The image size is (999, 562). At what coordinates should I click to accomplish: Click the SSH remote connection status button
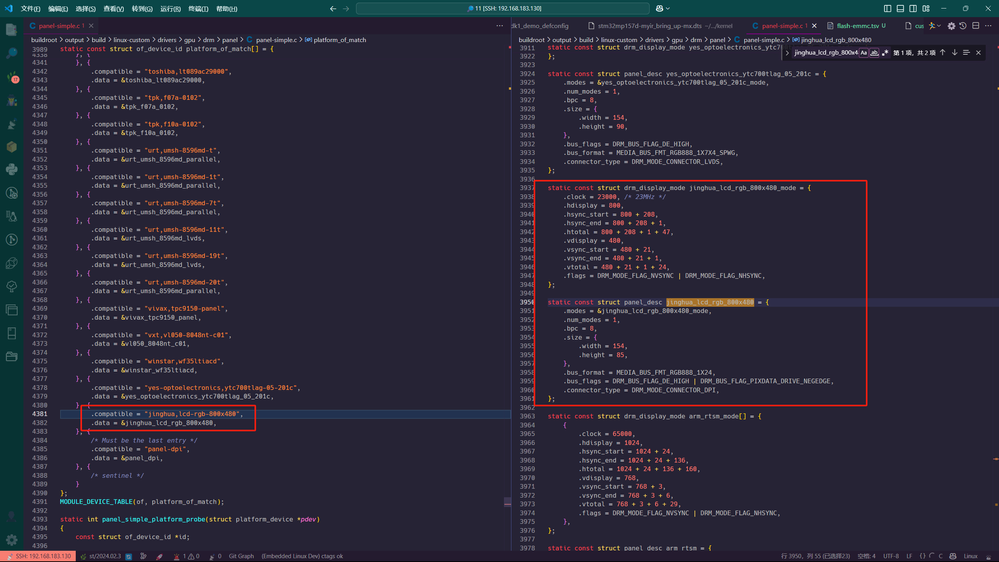[38, 556]
